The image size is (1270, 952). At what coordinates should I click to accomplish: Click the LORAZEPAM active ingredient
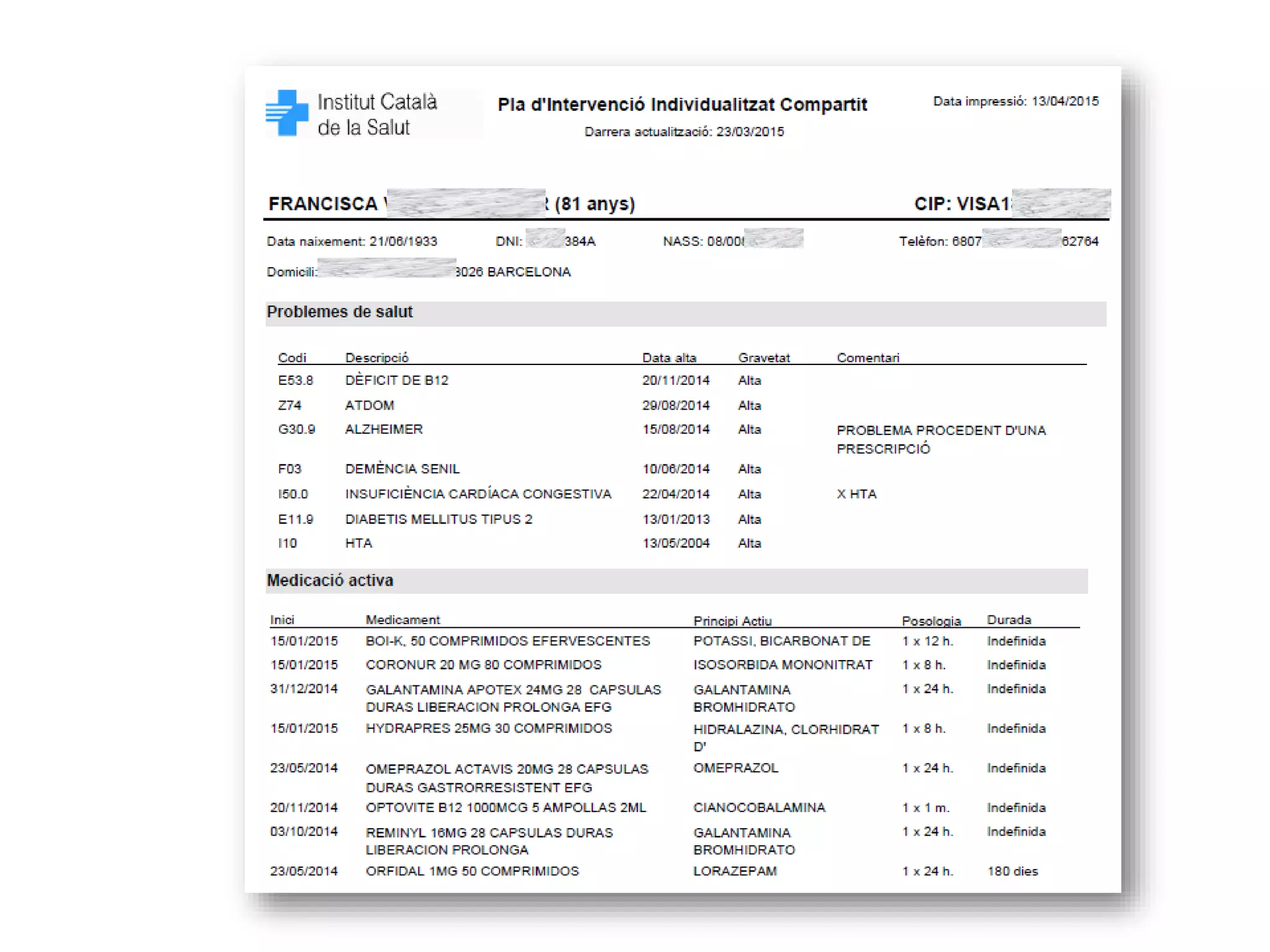pos(734,871)
